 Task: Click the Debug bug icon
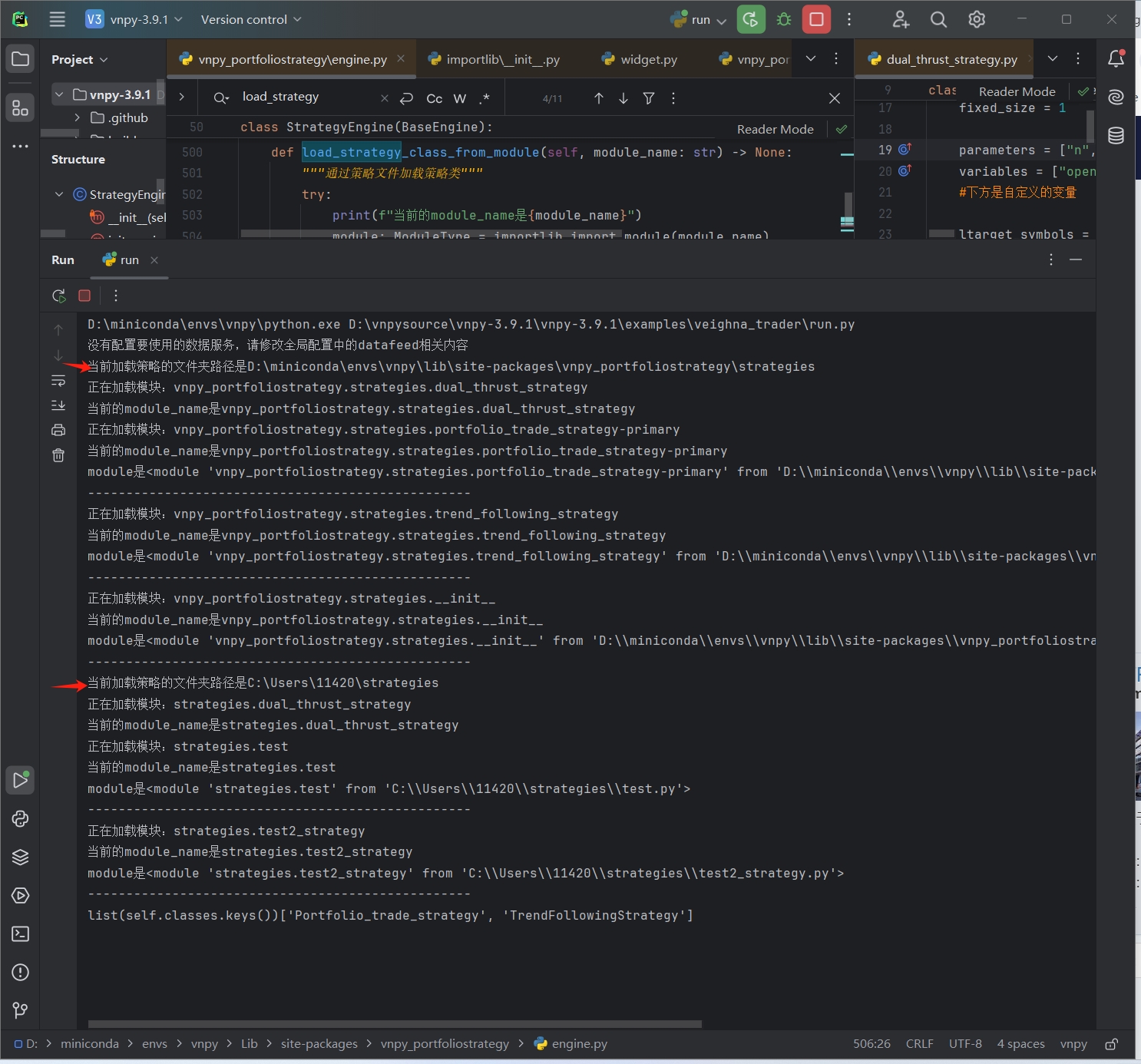(x=784, y=19)
